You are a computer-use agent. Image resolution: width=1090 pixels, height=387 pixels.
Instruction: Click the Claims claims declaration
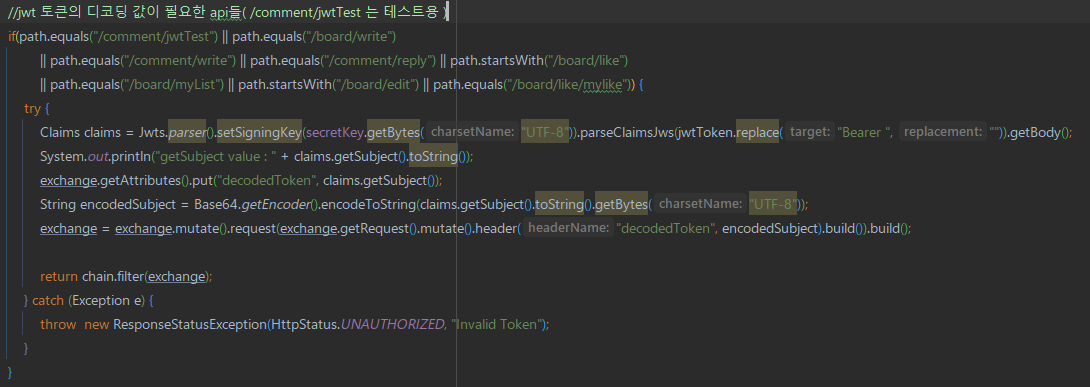pyautogui.click(x=81, y=132)
